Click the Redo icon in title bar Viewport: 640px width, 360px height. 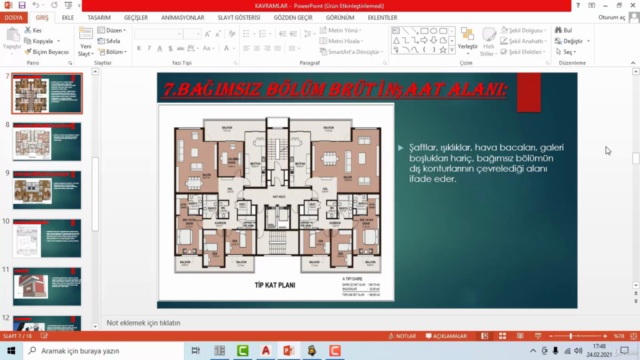(x=54, y=5)
